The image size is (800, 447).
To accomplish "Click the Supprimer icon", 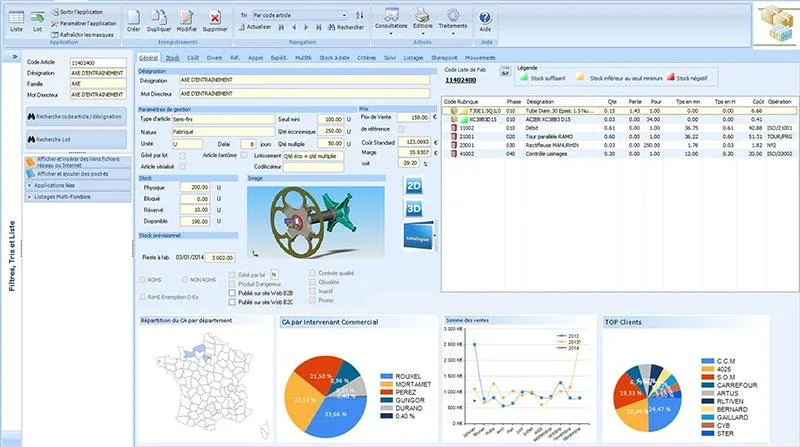I will click(215, 21).
